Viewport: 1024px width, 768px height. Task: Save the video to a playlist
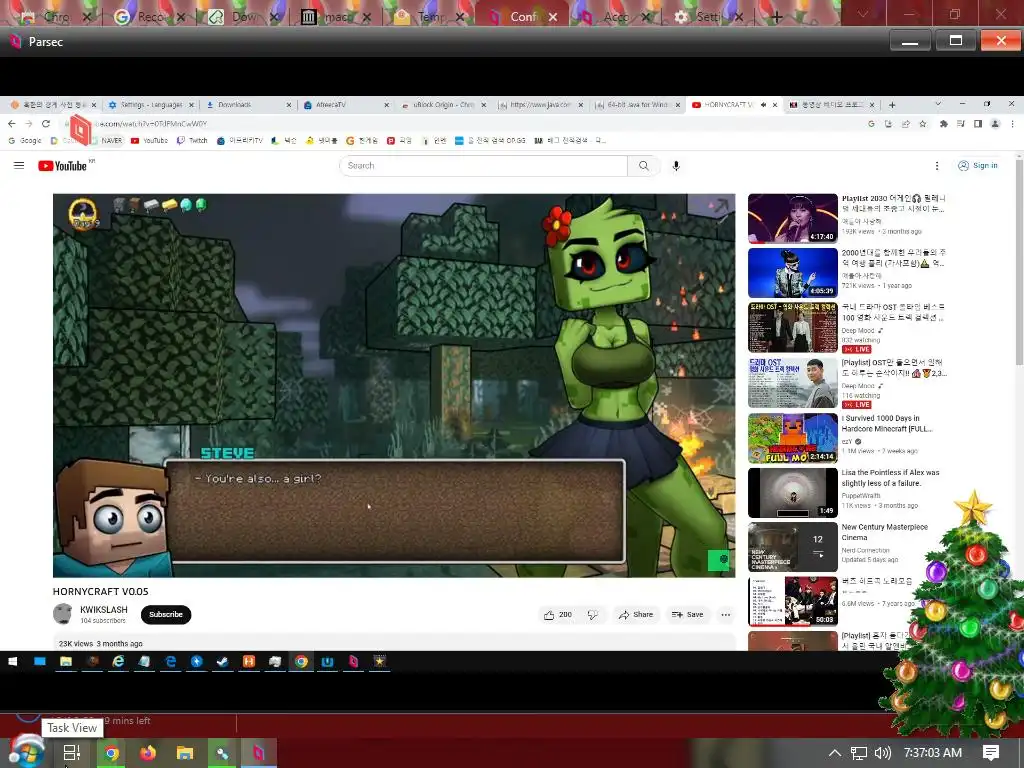[x=687, y=615]
